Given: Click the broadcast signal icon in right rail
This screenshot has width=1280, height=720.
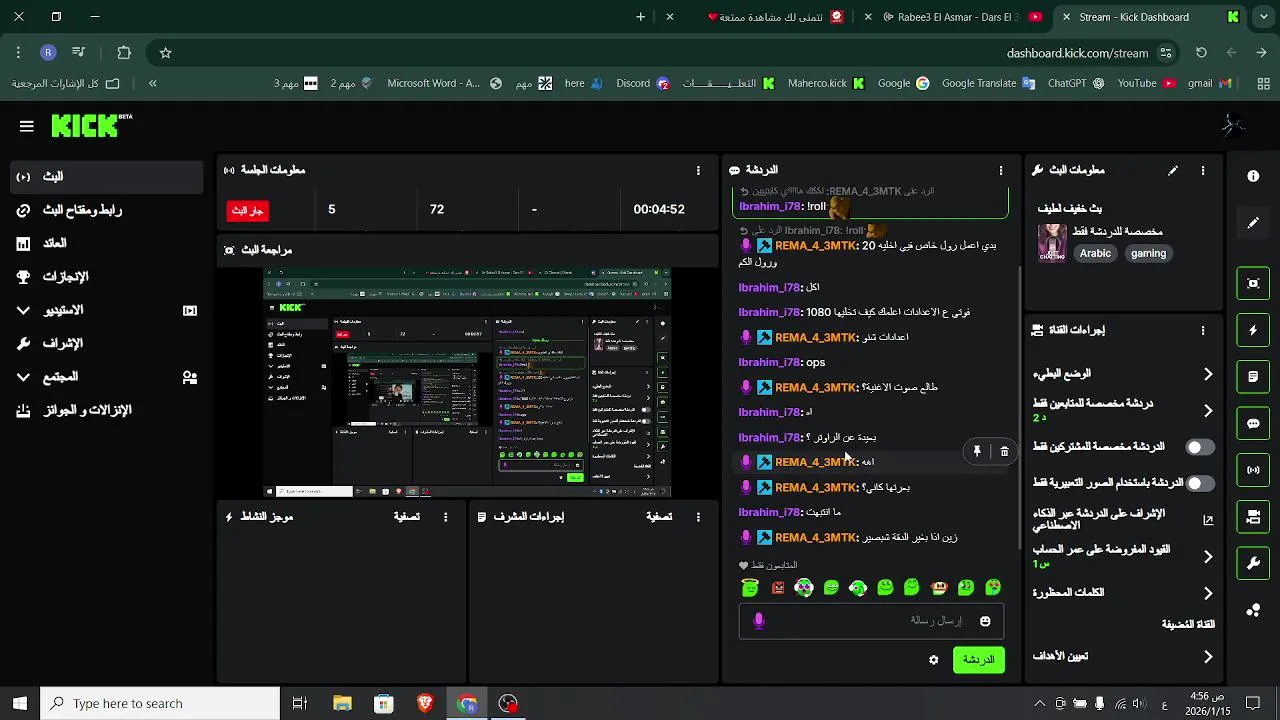Looking at the screenshot, I should pos(1253,470).
